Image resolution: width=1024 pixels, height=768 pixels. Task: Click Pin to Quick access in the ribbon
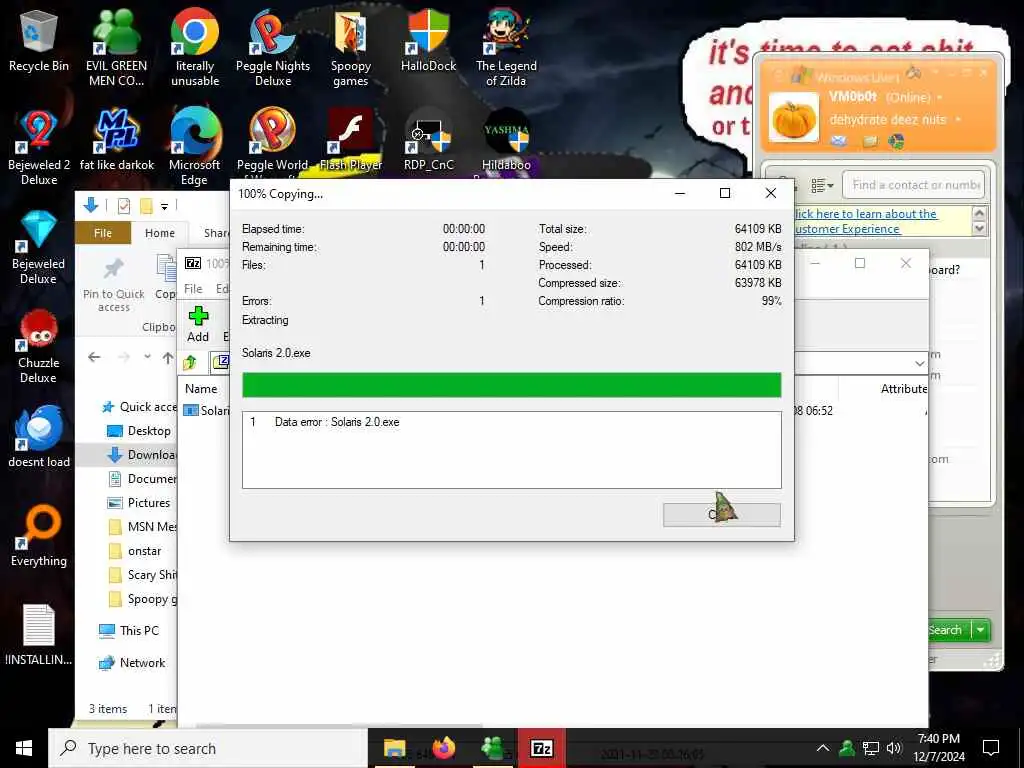click(x=114, y=285)
